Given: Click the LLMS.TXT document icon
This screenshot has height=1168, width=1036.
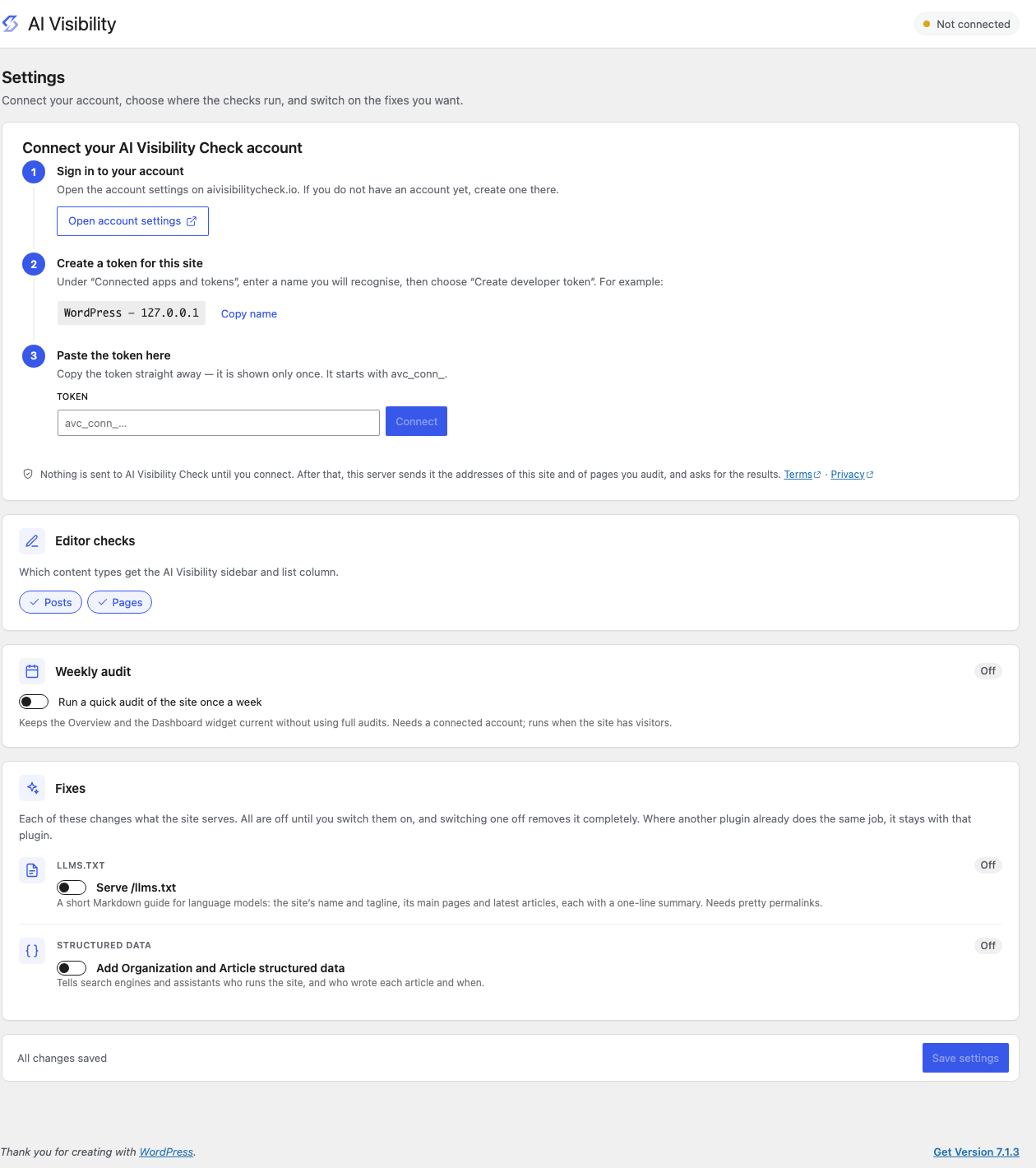Looking at the screenshot, I should click(x=32, y=870).
